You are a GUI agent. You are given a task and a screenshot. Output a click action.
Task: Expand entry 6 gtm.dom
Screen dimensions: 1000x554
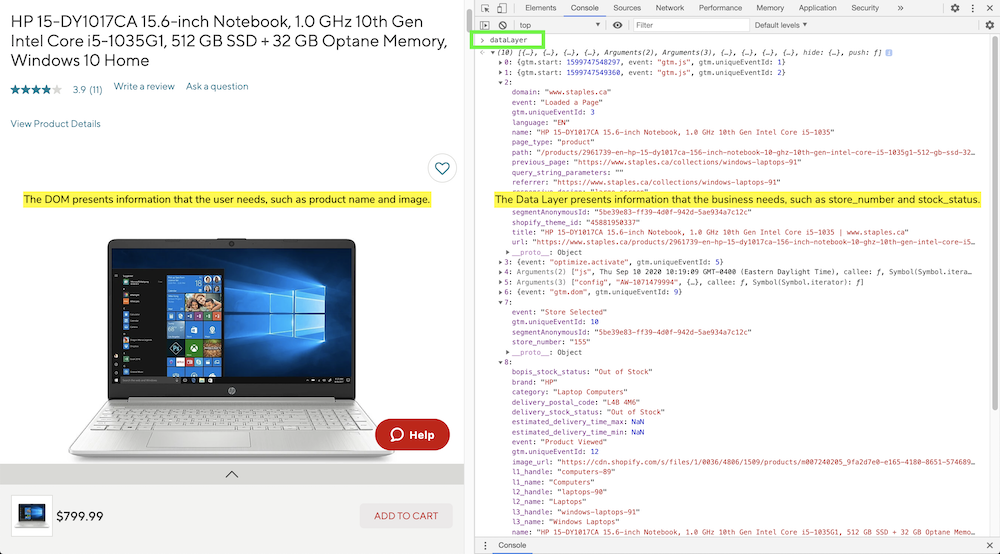pos(501,292)
